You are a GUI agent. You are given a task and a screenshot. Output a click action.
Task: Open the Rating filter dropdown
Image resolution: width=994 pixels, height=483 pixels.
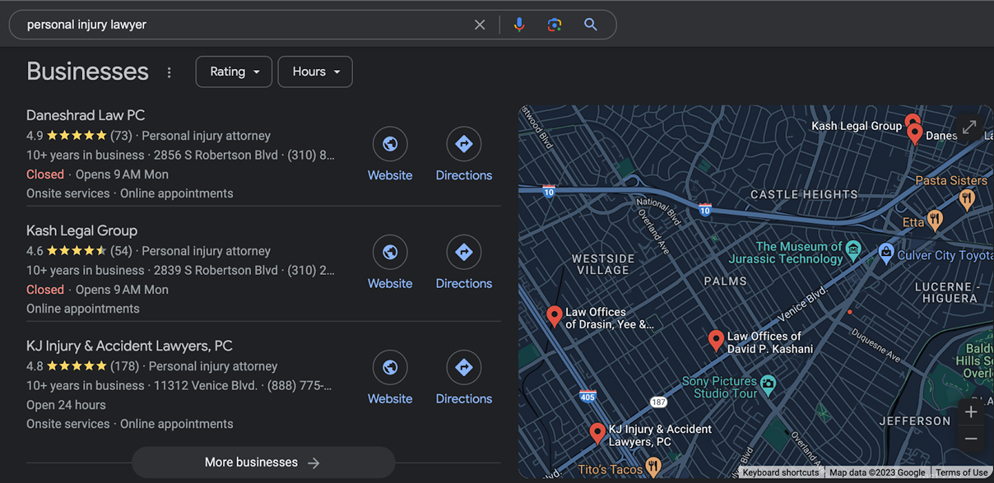pos(234,72)
